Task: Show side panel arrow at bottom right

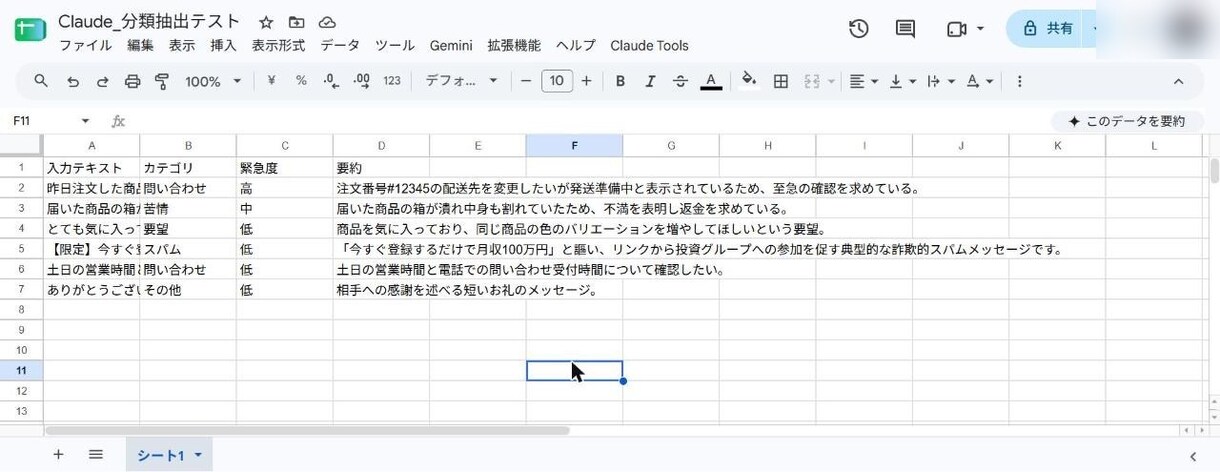Action: [1193, 456]
